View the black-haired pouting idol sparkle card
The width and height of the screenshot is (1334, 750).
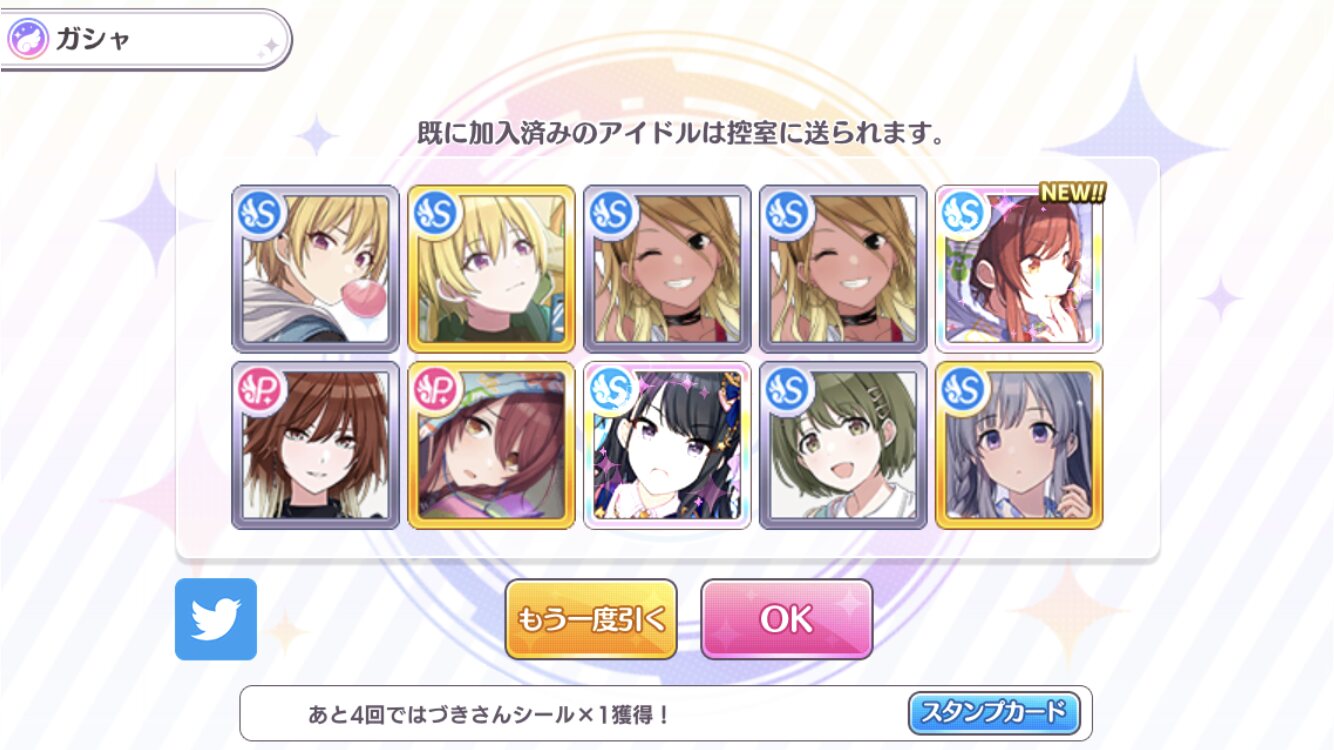(x=667, y=445)
